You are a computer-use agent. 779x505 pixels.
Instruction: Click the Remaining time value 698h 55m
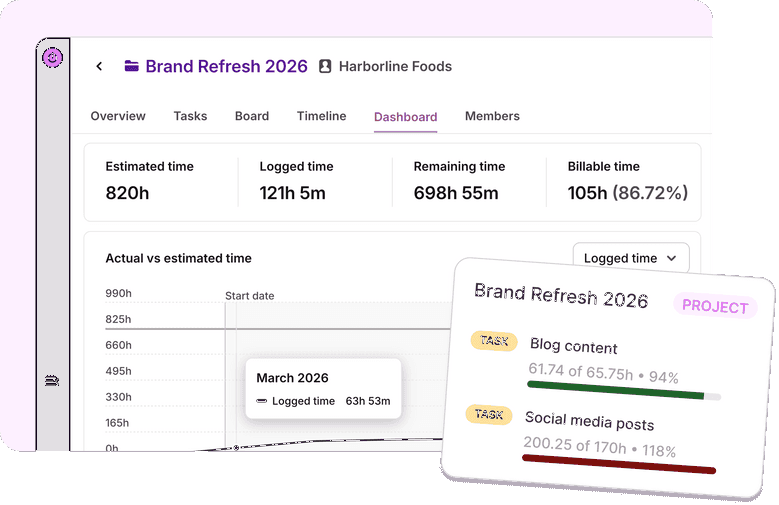tap(456, 193)
